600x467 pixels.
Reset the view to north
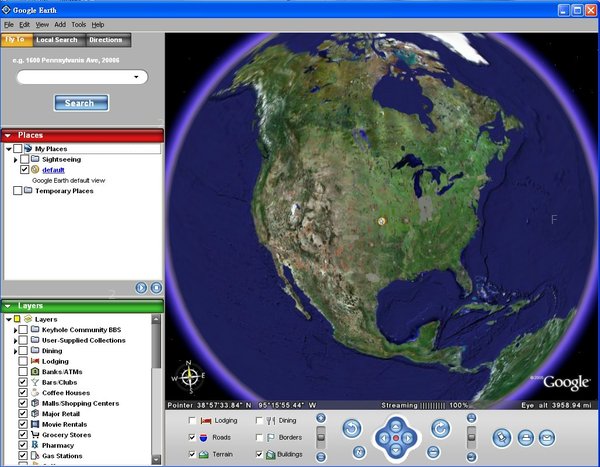click(359, 452)
